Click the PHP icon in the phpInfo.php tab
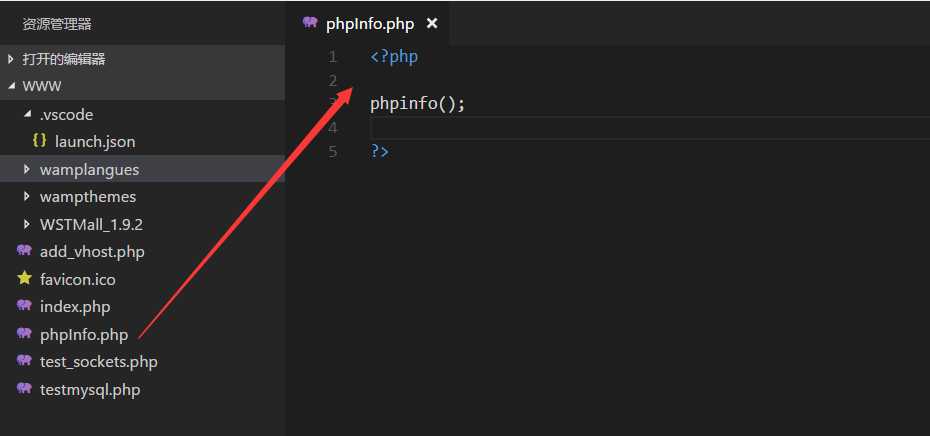The width and height of the screenshot is (930, 436). (x=310, y=24)
